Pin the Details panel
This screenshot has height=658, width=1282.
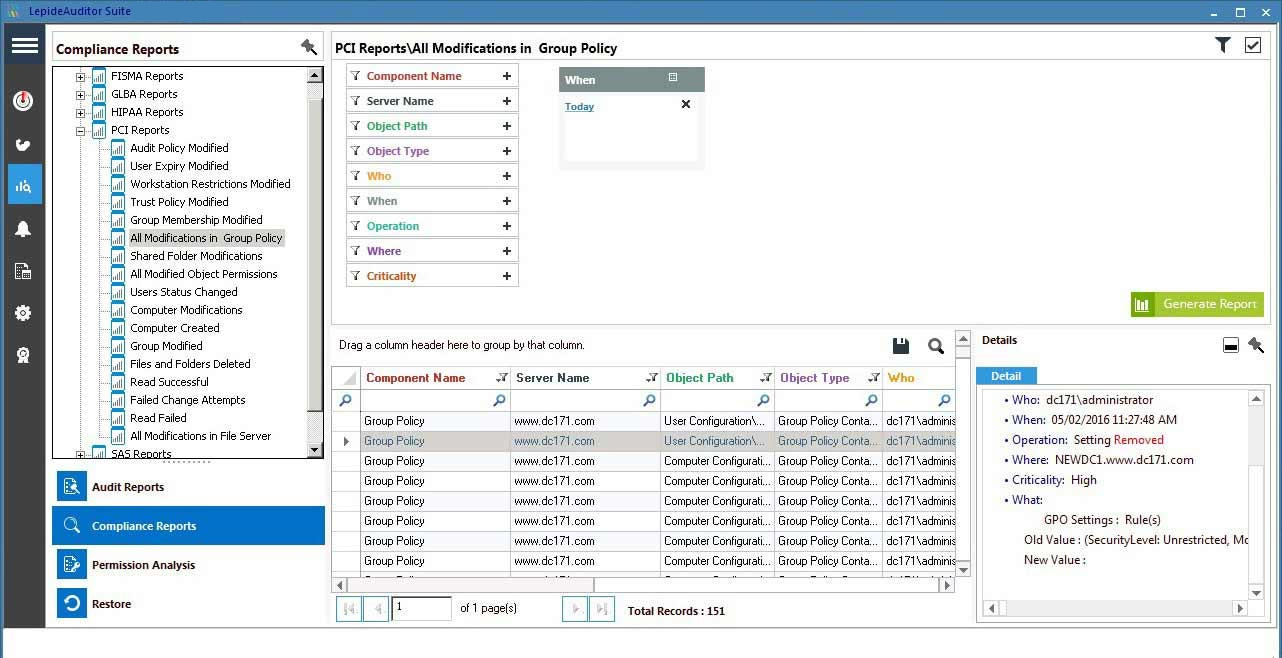(x=1257, y=345)
